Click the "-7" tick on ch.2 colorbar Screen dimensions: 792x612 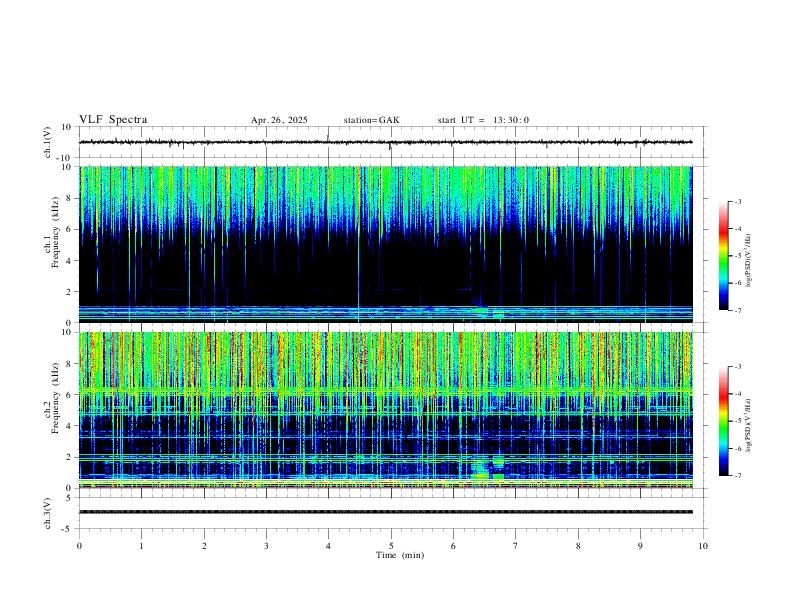pos(738,476)
